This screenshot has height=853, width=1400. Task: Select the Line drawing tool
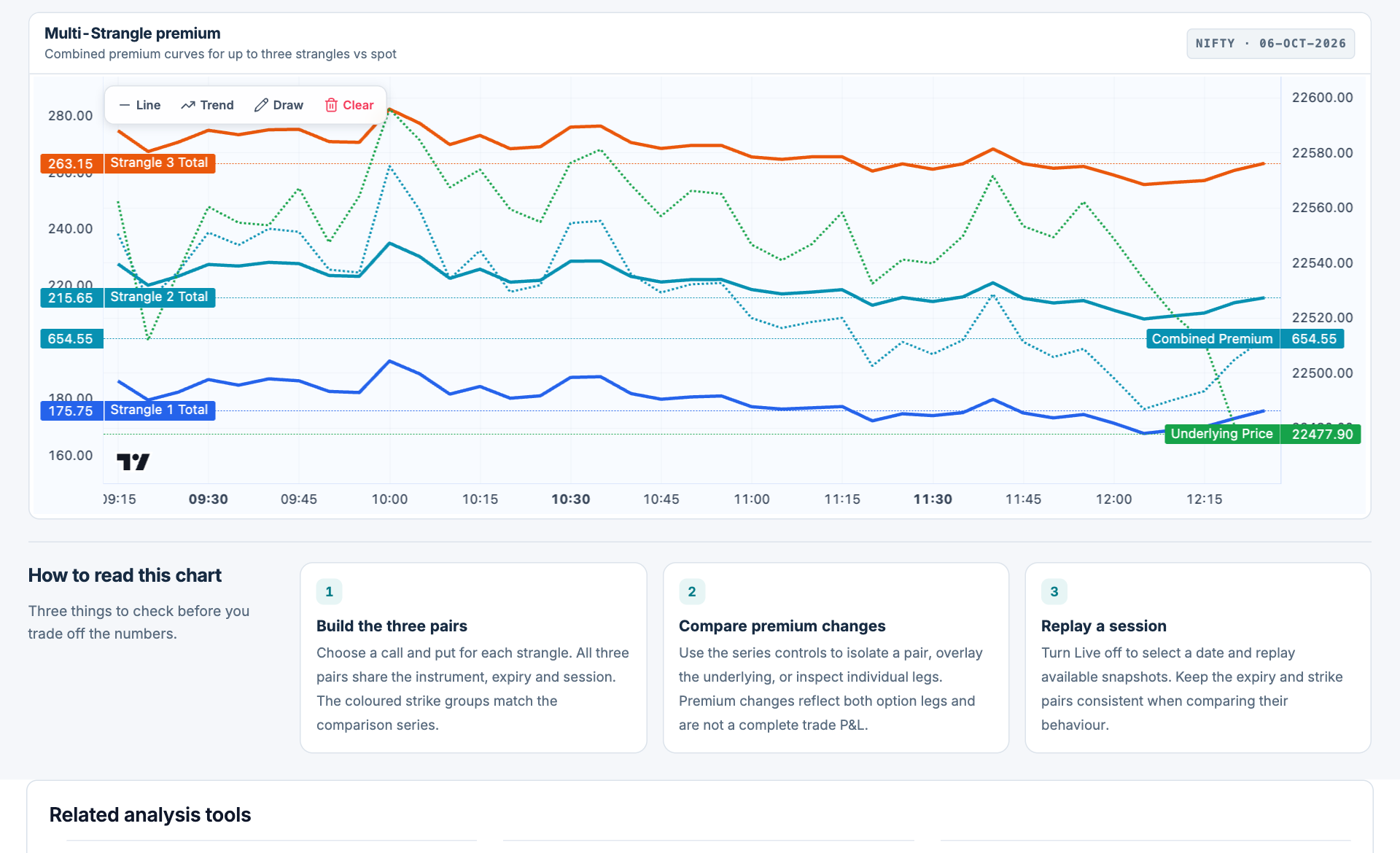pos(139,105)
